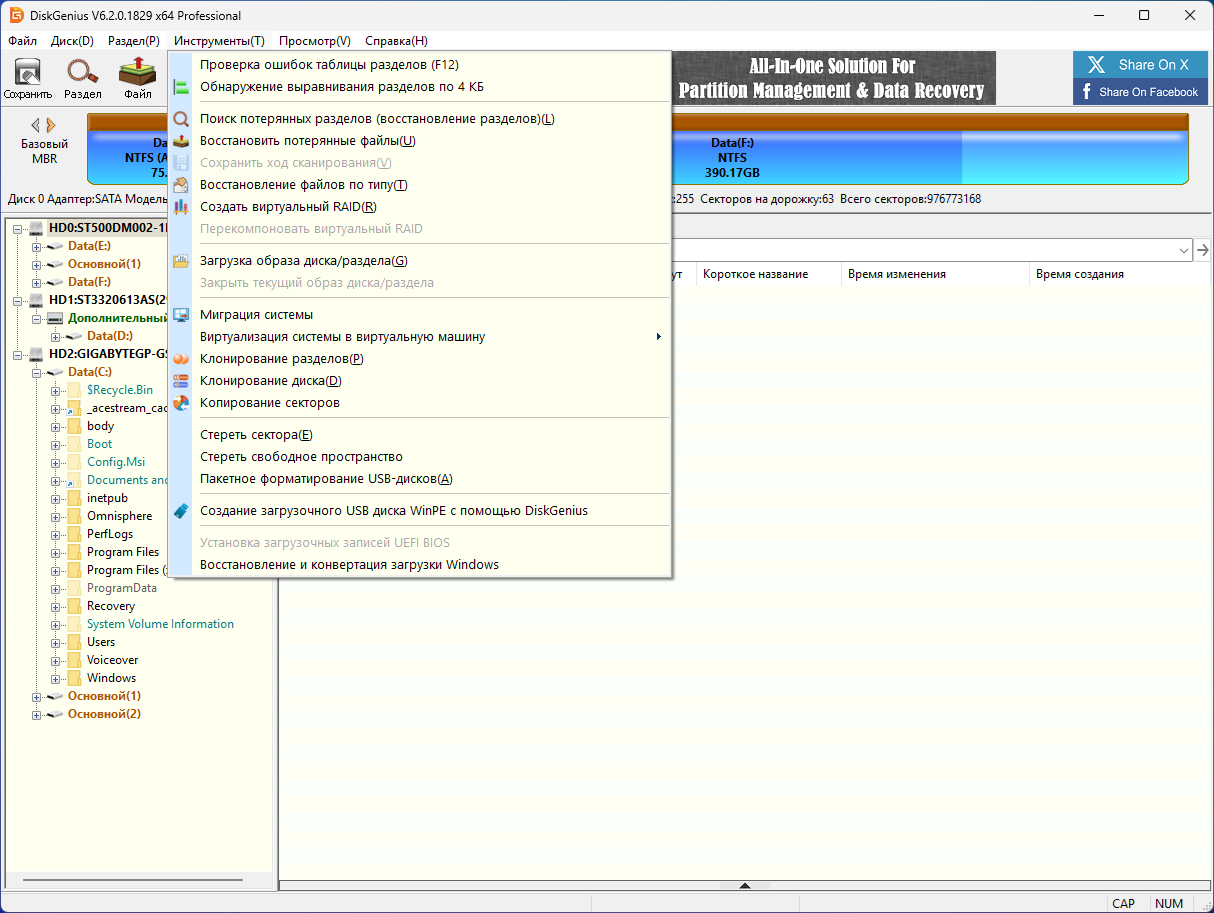Click the Recovery folder icon in tree
Screen dimensions: 1214x913
[x=74, y=606]
